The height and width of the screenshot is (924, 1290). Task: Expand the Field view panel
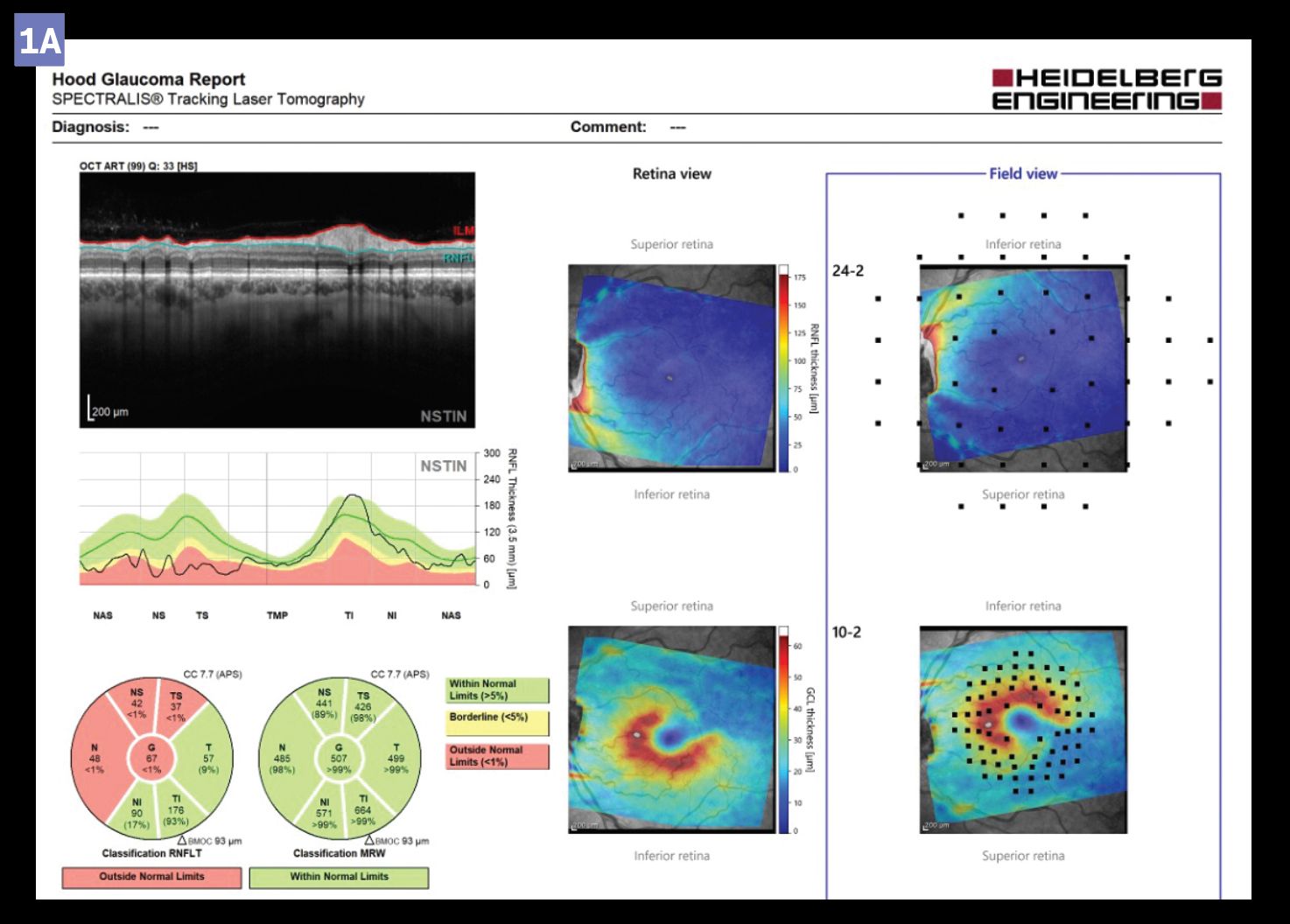tap(1024, 173)
